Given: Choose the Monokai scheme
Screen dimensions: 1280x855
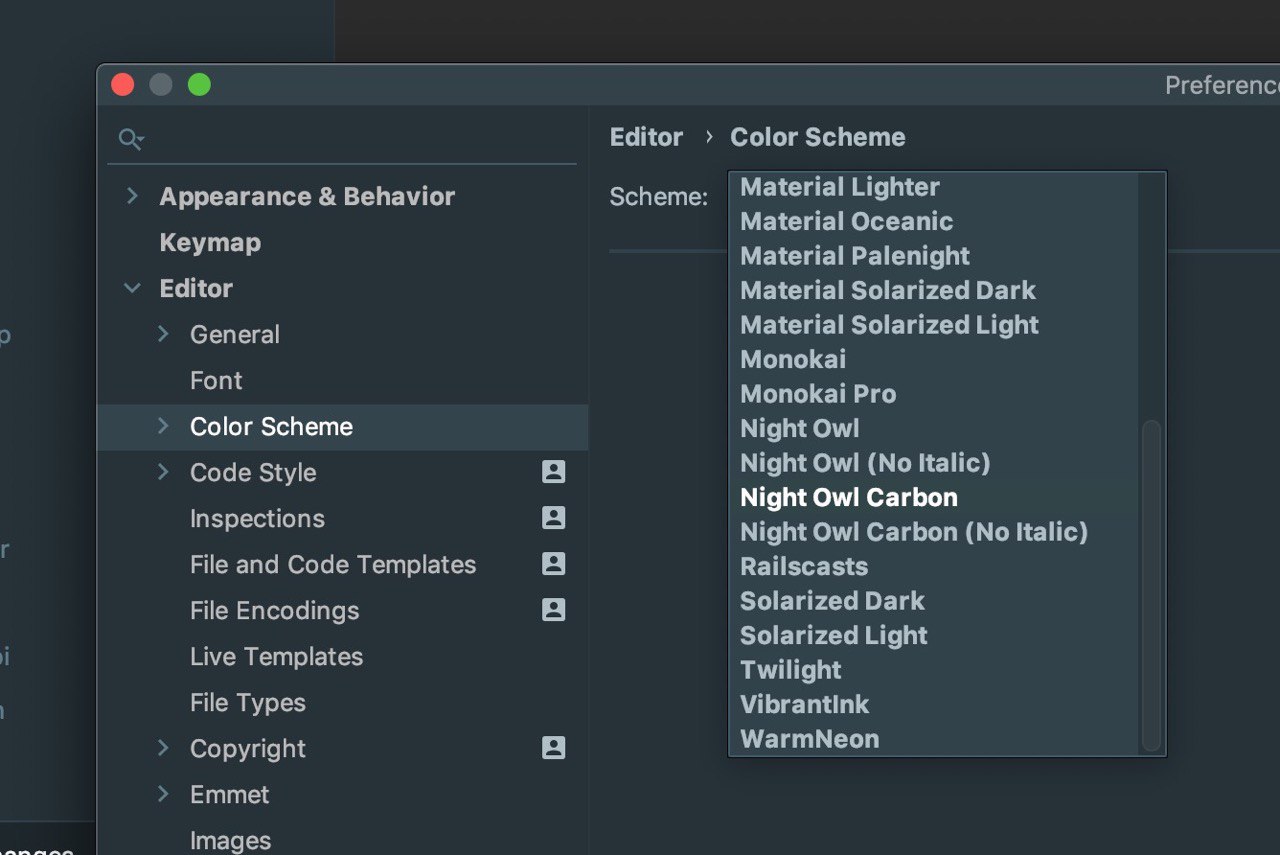Looking at the screenshot, I should (x=793, y=359).
